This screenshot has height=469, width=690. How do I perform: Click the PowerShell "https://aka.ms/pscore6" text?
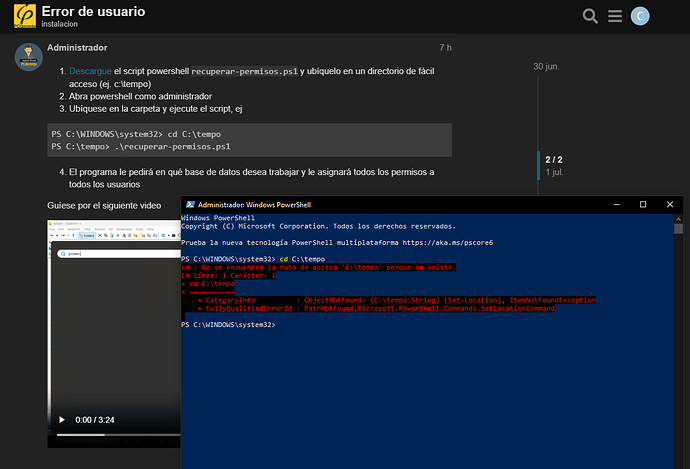[x=448, y=242]
